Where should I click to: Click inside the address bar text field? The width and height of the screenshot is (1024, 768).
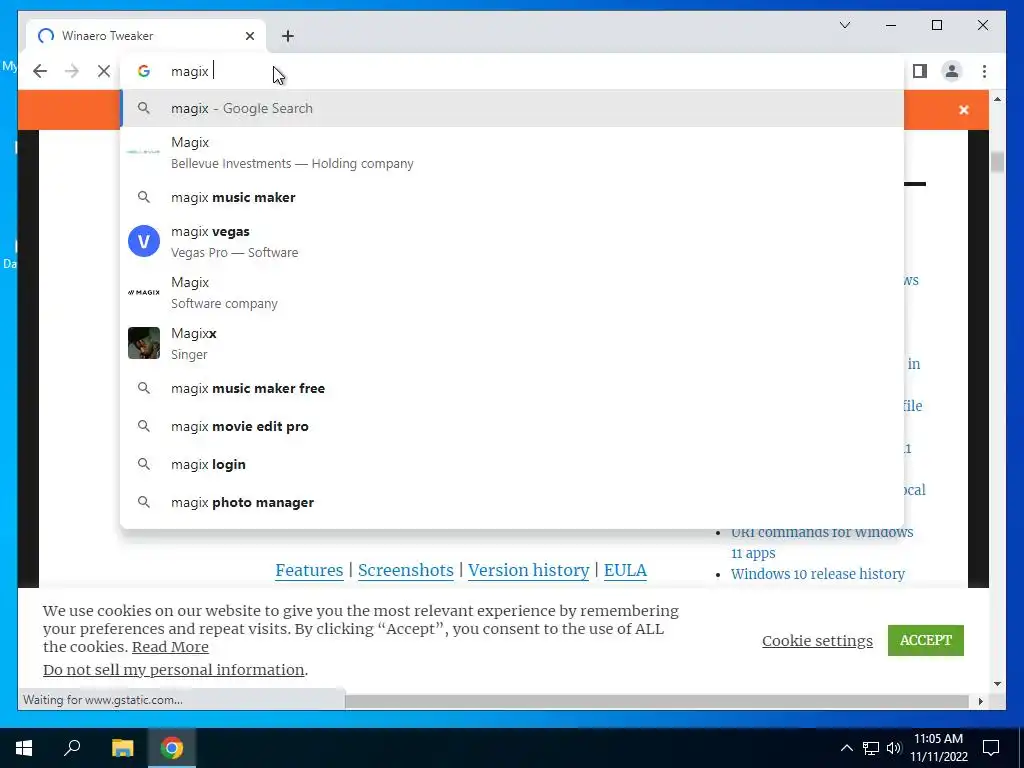[x=512, y=71]
